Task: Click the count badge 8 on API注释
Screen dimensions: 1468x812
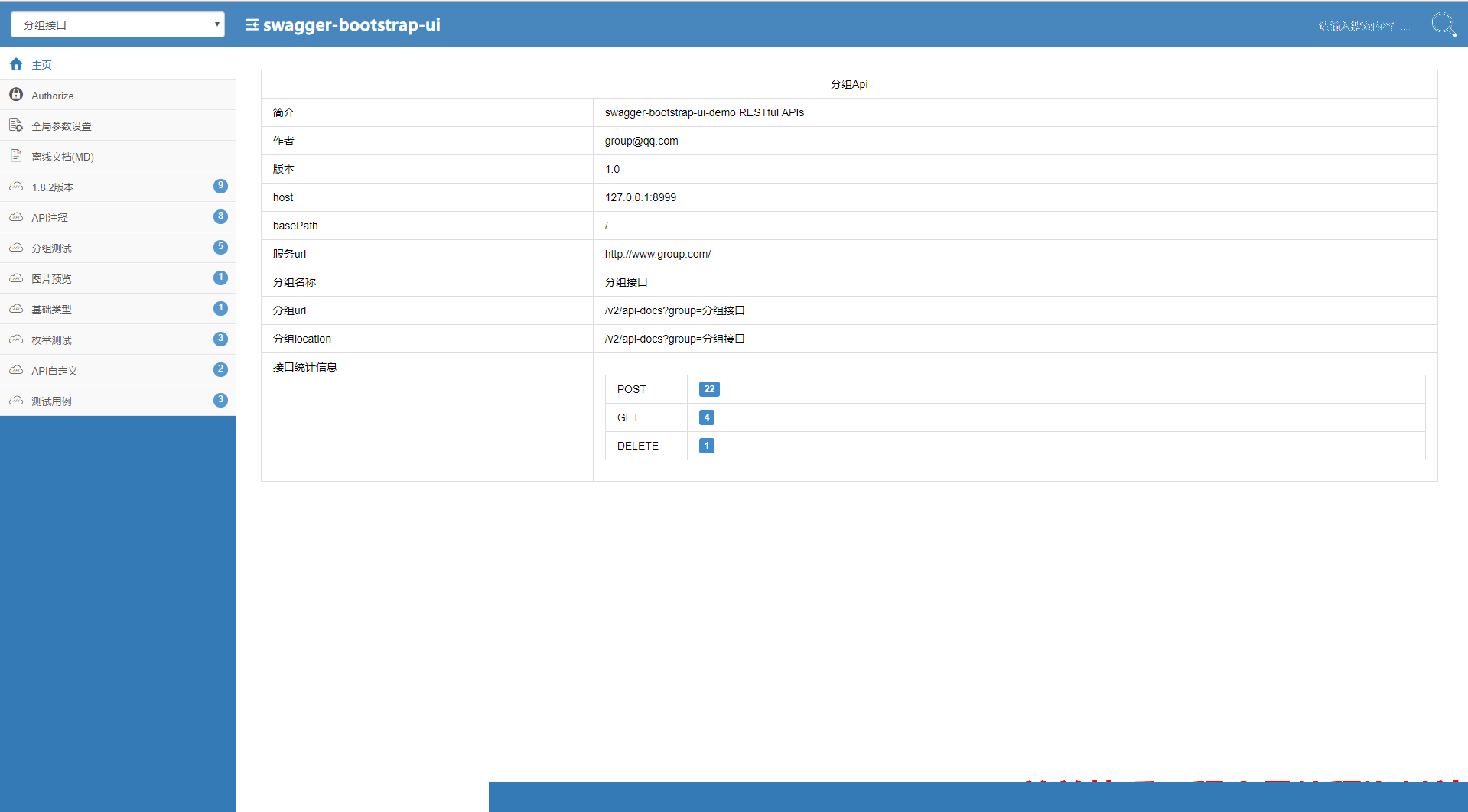Action: tap(220, 216)
